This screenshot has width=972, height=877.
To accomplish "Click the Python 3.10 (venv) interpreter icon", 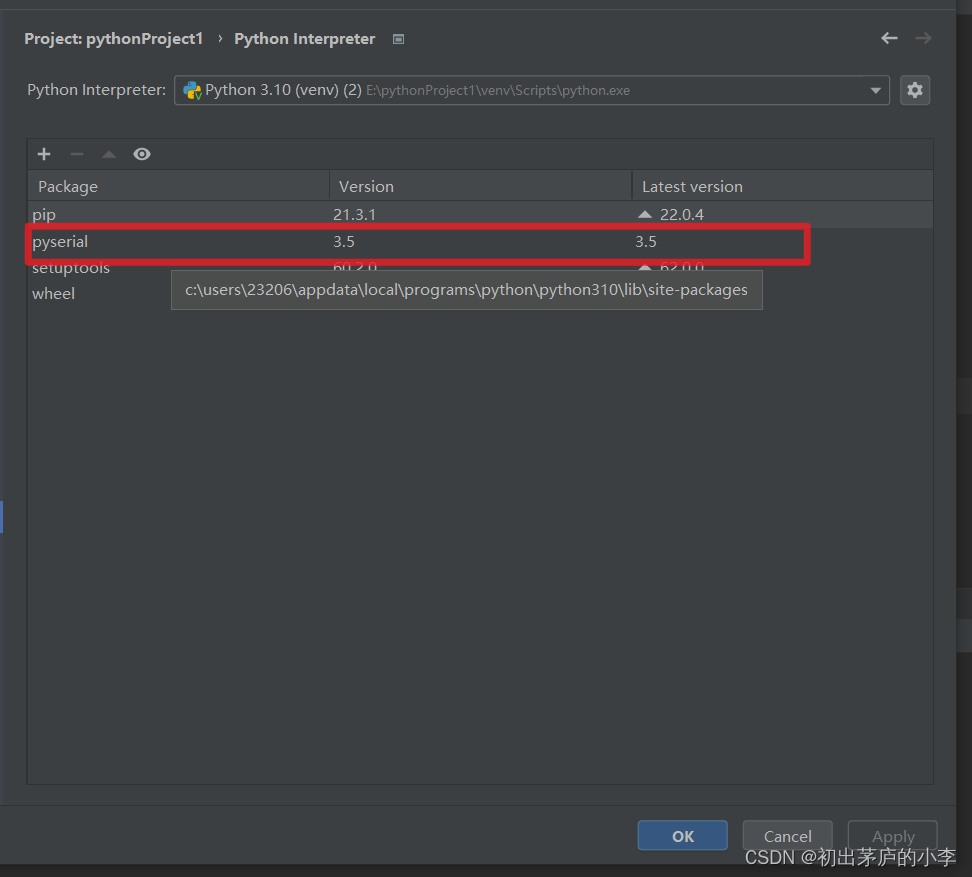I will (192, 90).
